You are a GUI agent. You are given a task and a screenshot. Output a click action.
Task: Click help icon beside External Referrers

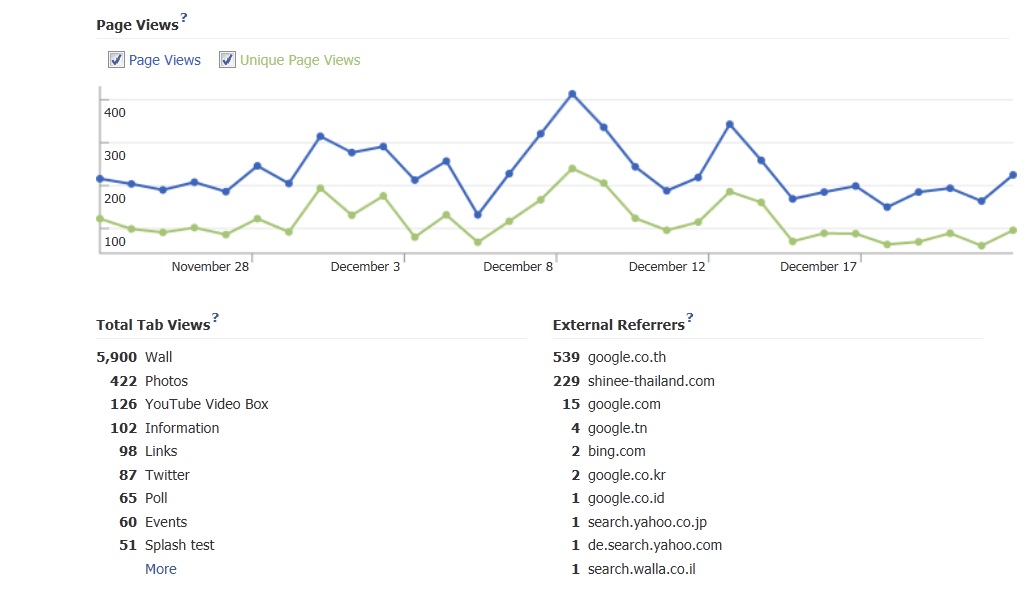tap(689, 318)
